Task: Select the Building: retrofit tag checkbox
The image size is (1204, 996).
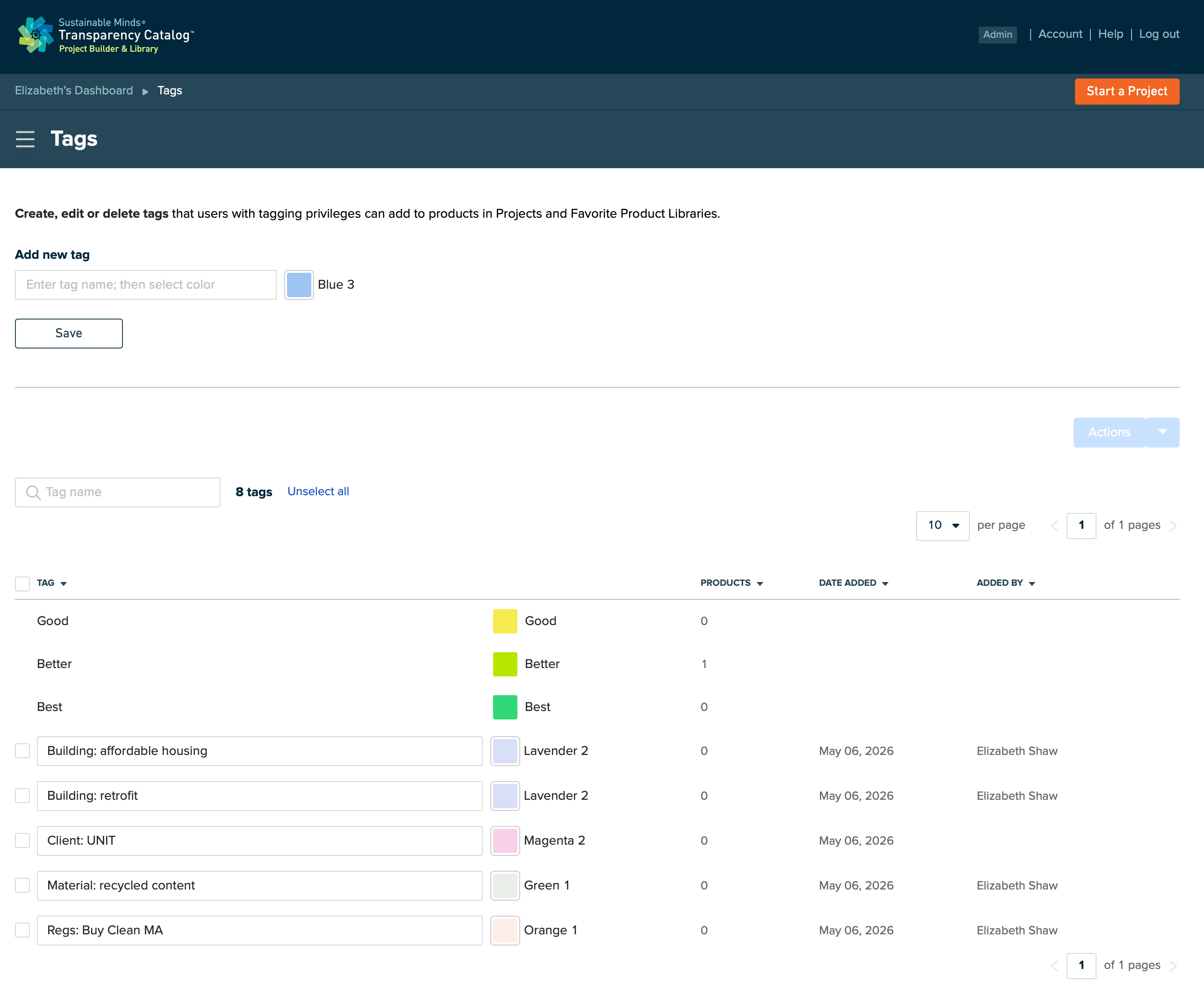Action: tap(22, 796)
